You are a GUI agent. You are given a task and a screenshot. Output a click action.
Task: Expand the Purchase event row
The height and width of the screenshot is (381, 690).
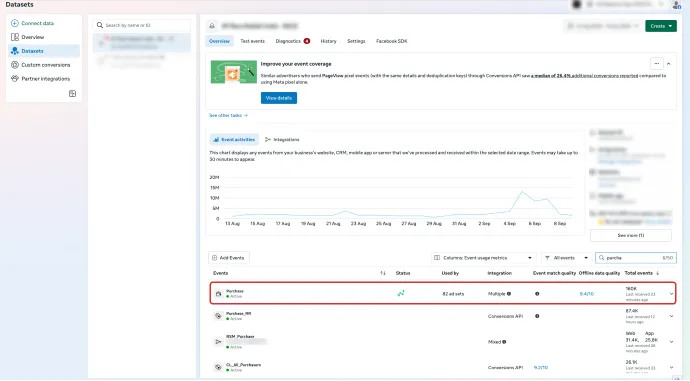click(x=672, y=293)
